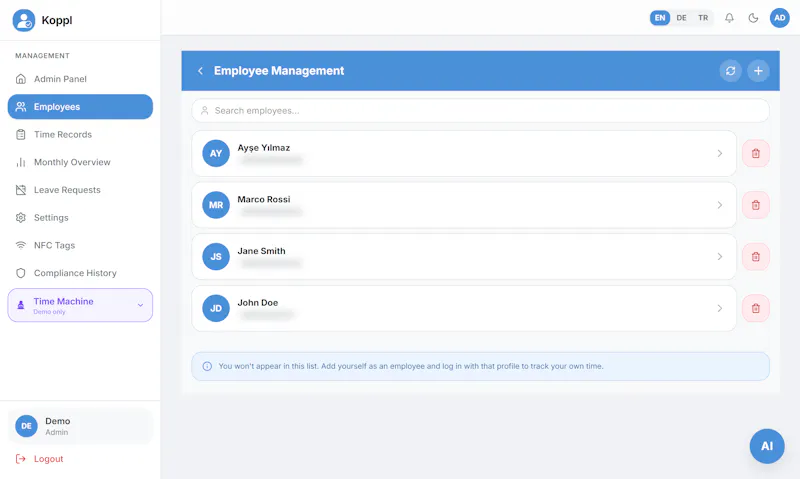800x479 pixels.
Task: Expand Marco Rossi row chevron
Action: pyautogui.click(x=719, y=205)
